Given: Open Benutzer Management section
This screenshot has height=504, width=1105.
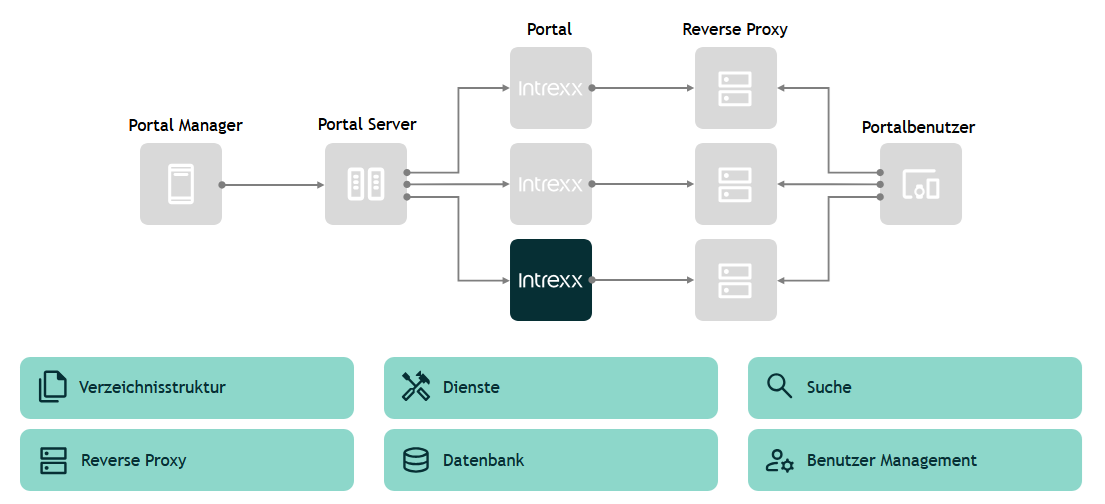Looking at the screenshot, I should coord(915,460).
